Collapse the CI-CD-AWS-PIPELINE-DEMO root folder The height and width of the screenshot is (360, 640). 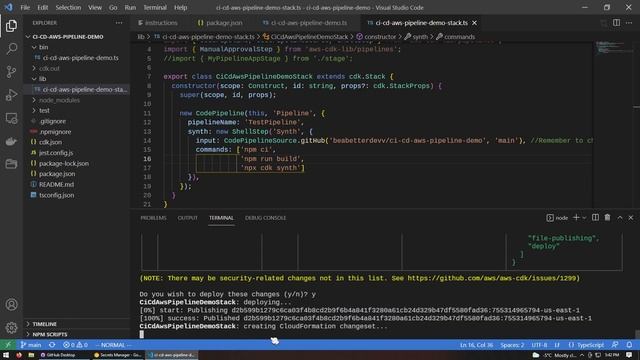coord(76,37)
